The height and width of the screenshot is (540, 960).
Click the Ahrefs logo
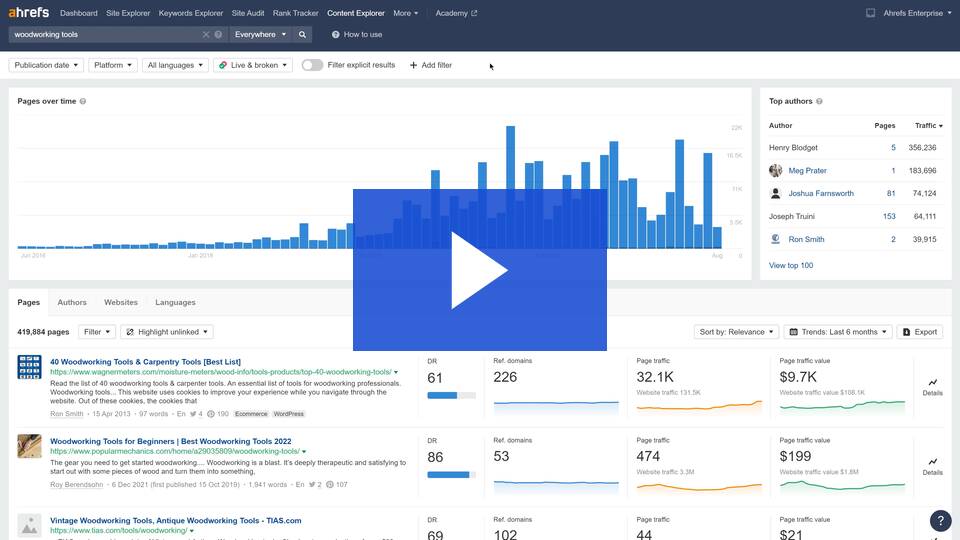[x=28, y=13]
